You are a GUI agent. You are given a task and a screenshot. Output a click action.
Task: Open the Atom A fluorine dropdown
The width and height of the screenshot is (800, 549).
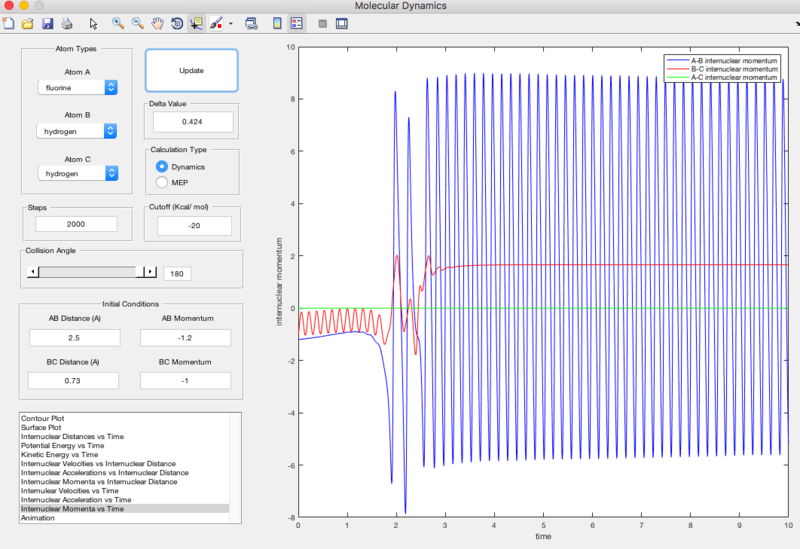tap(77, 88)
